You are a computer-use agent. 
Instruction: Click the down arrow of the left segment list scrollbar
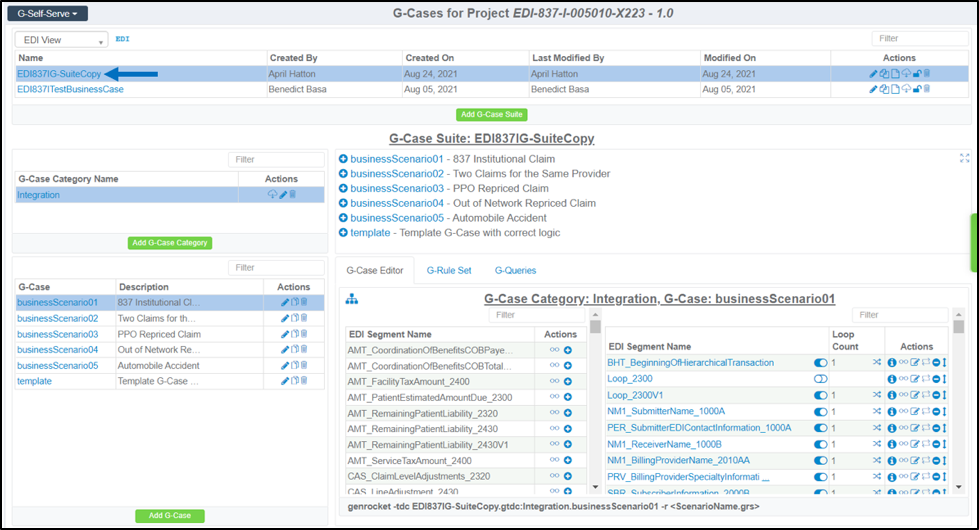595,488
